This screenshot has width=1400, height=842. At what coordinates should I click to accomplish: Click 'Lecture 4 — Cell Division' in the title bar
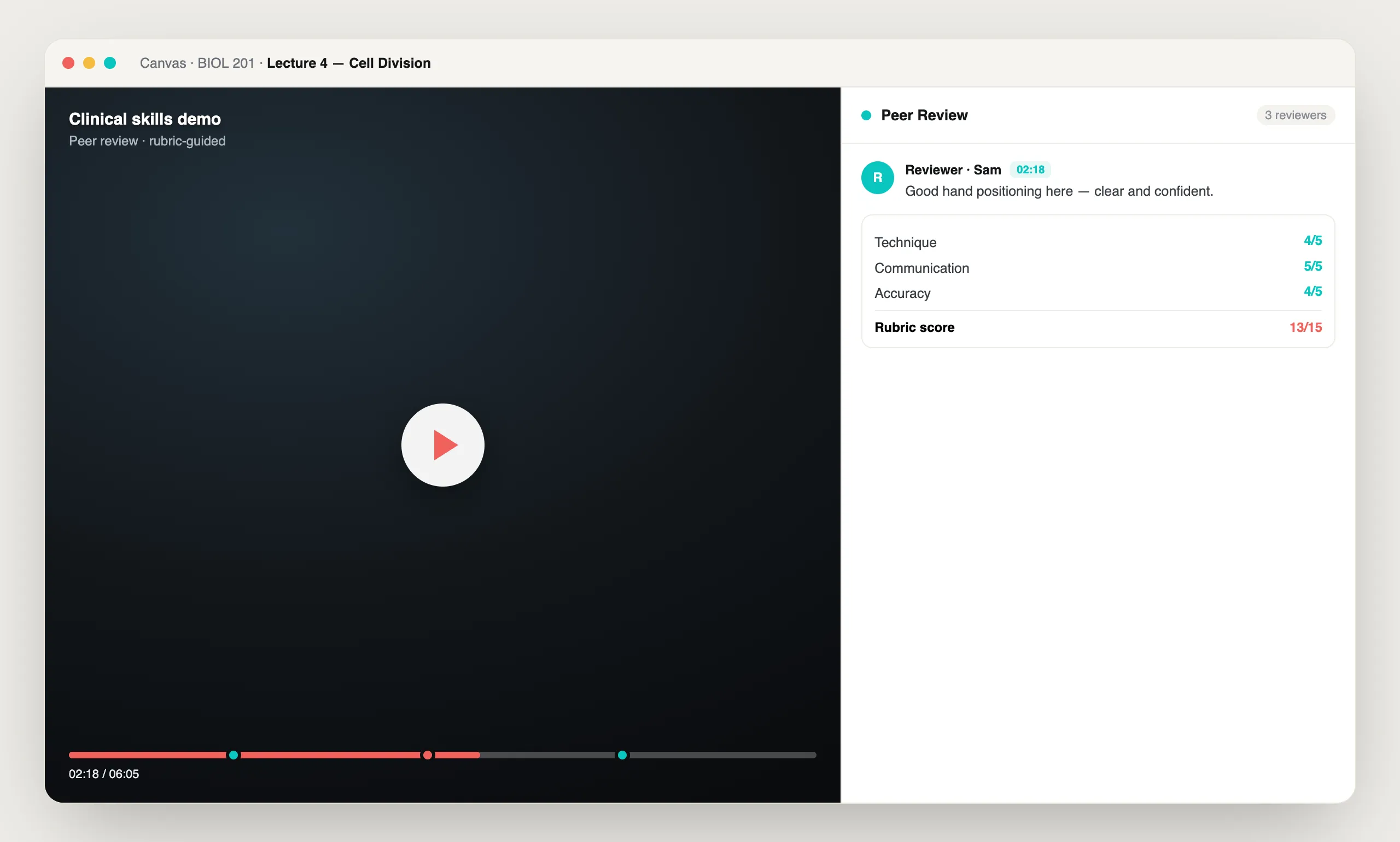(x=348, y=63)
